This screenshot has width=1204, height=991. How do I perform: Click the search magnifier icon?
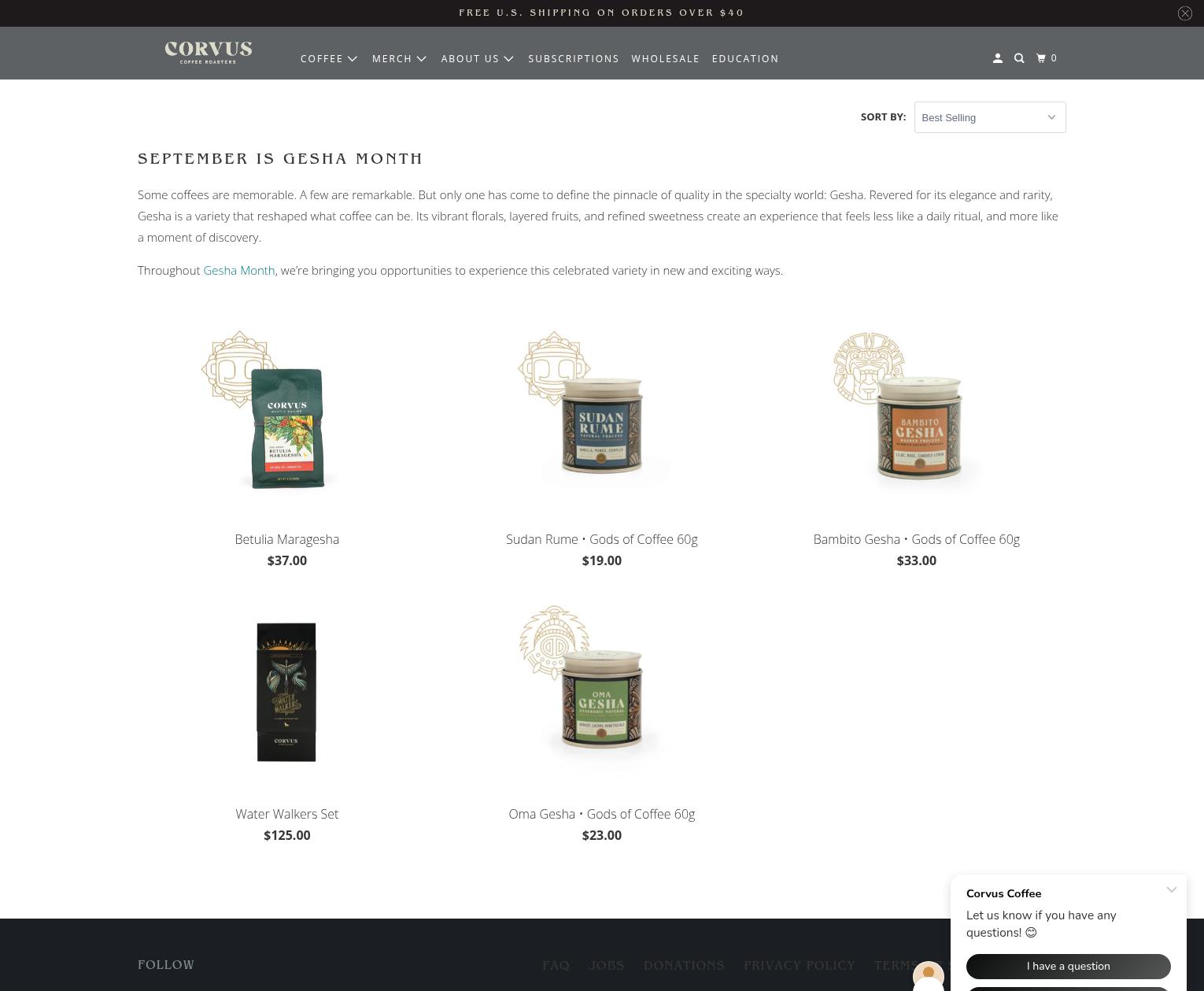[1019, 58]
